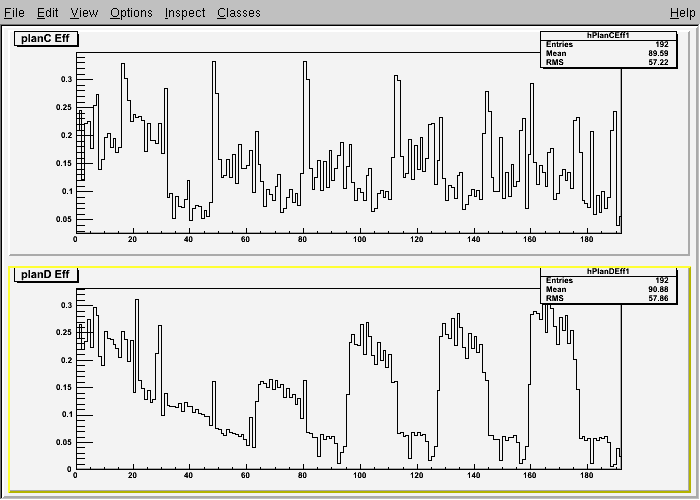Click y-axis label 0.3 in planC plot
The image size is (700, 500).
click(67, 79)
